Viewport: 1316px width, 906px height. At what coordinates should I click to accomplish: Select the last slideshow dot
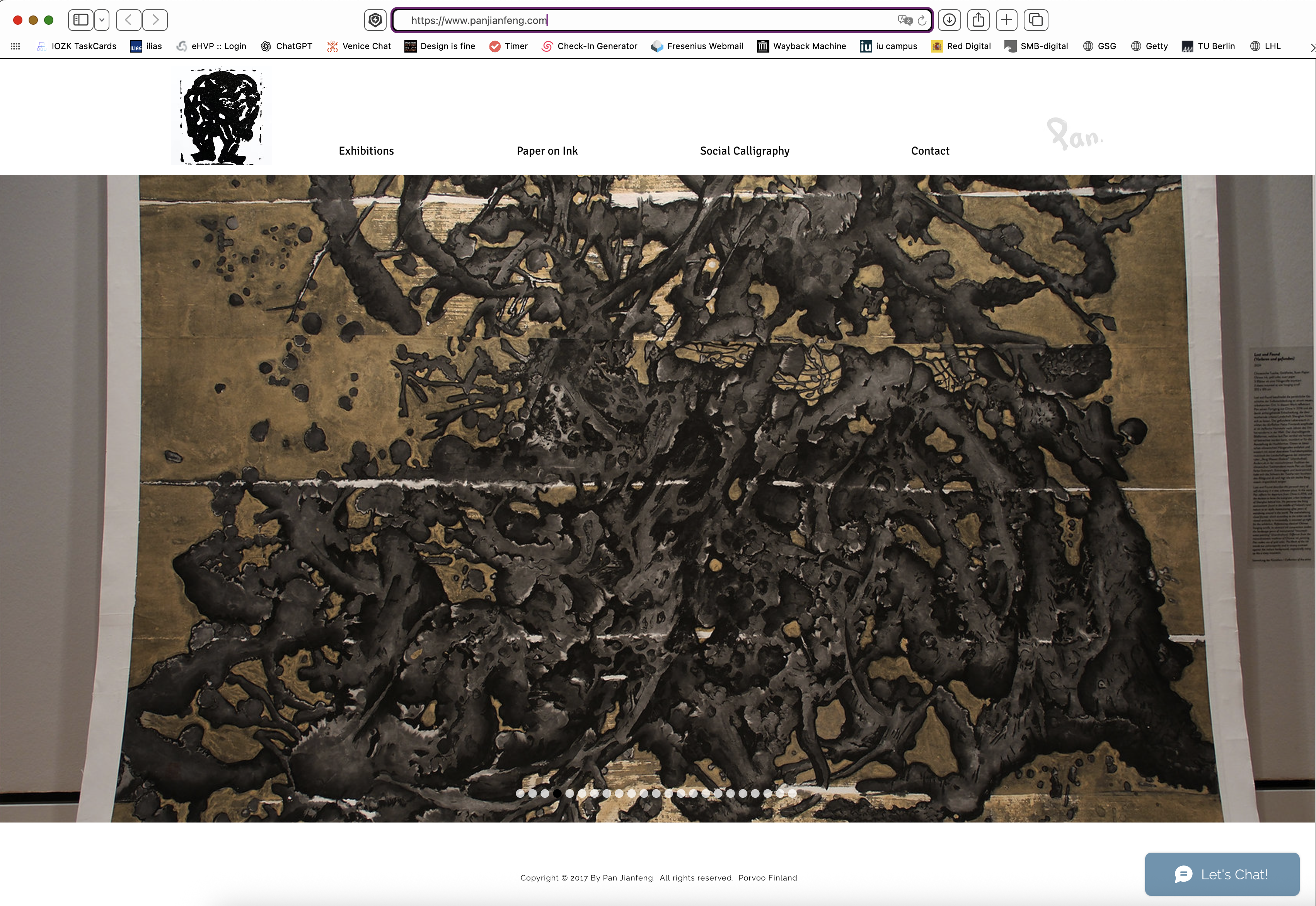click(x=793, y=794)
